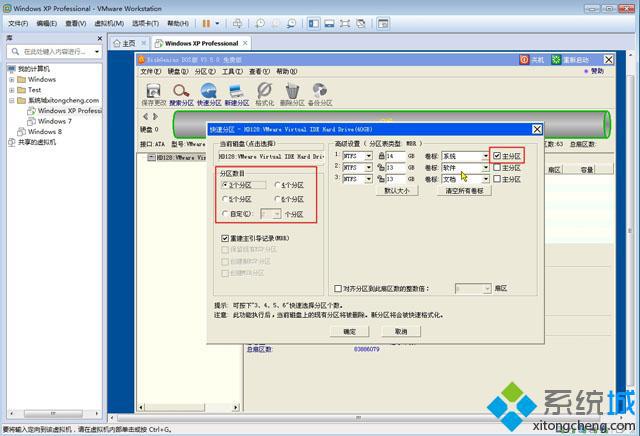Image resolution: width=640 pixels, height=436 pixels.
Task: Click the snapshot manager toolbar icon
Action: tap(291, 24)
